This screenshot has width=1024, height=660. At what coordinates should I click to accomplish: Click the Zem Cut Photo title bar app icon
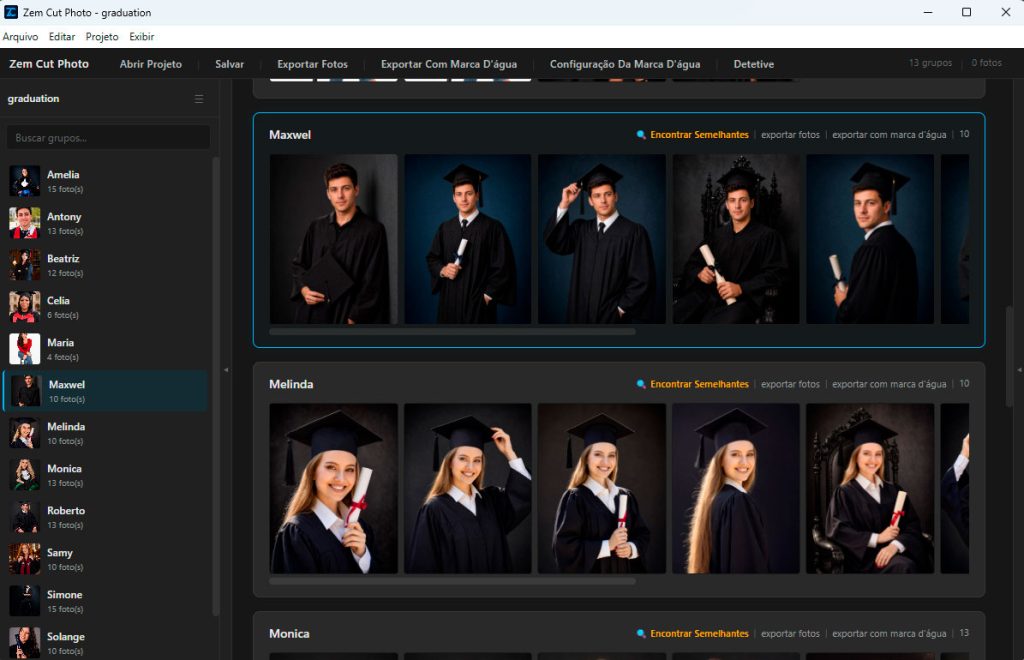coord(10,12)
